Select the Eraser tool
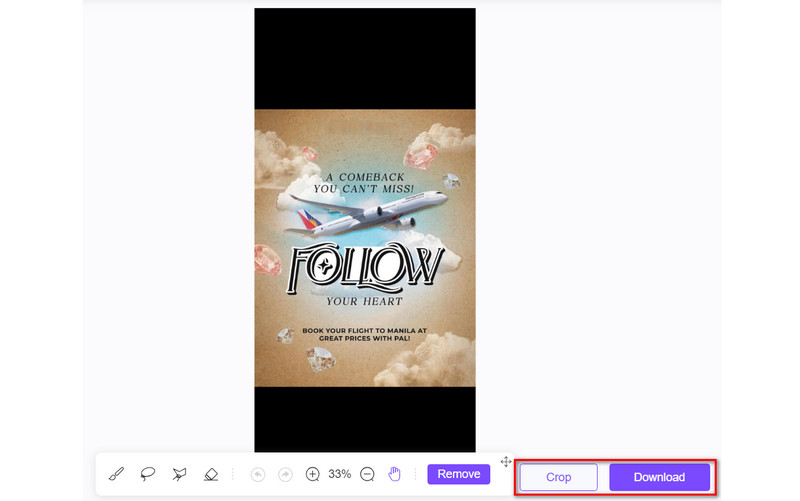The width and height of the screenshot is (800, 501). (211, 474)
